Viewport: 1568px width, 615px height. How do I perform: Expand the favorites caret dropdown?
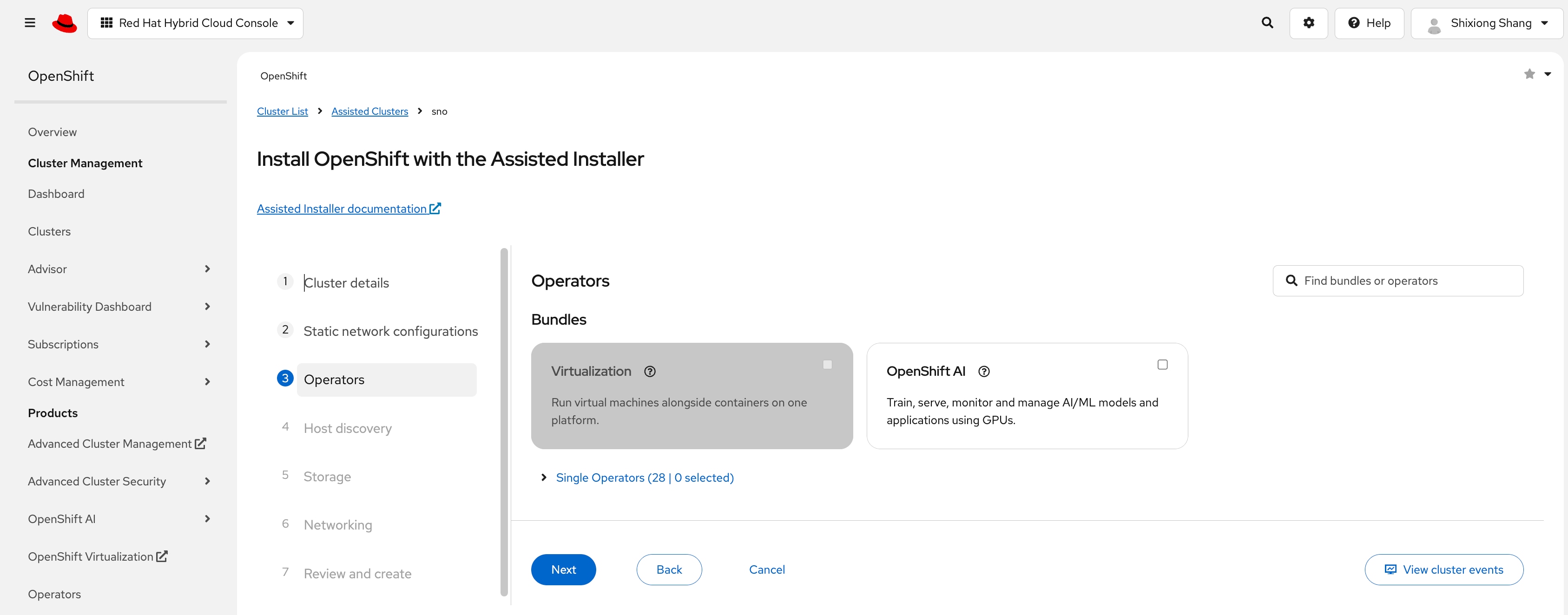click(x=1548, y=74)
